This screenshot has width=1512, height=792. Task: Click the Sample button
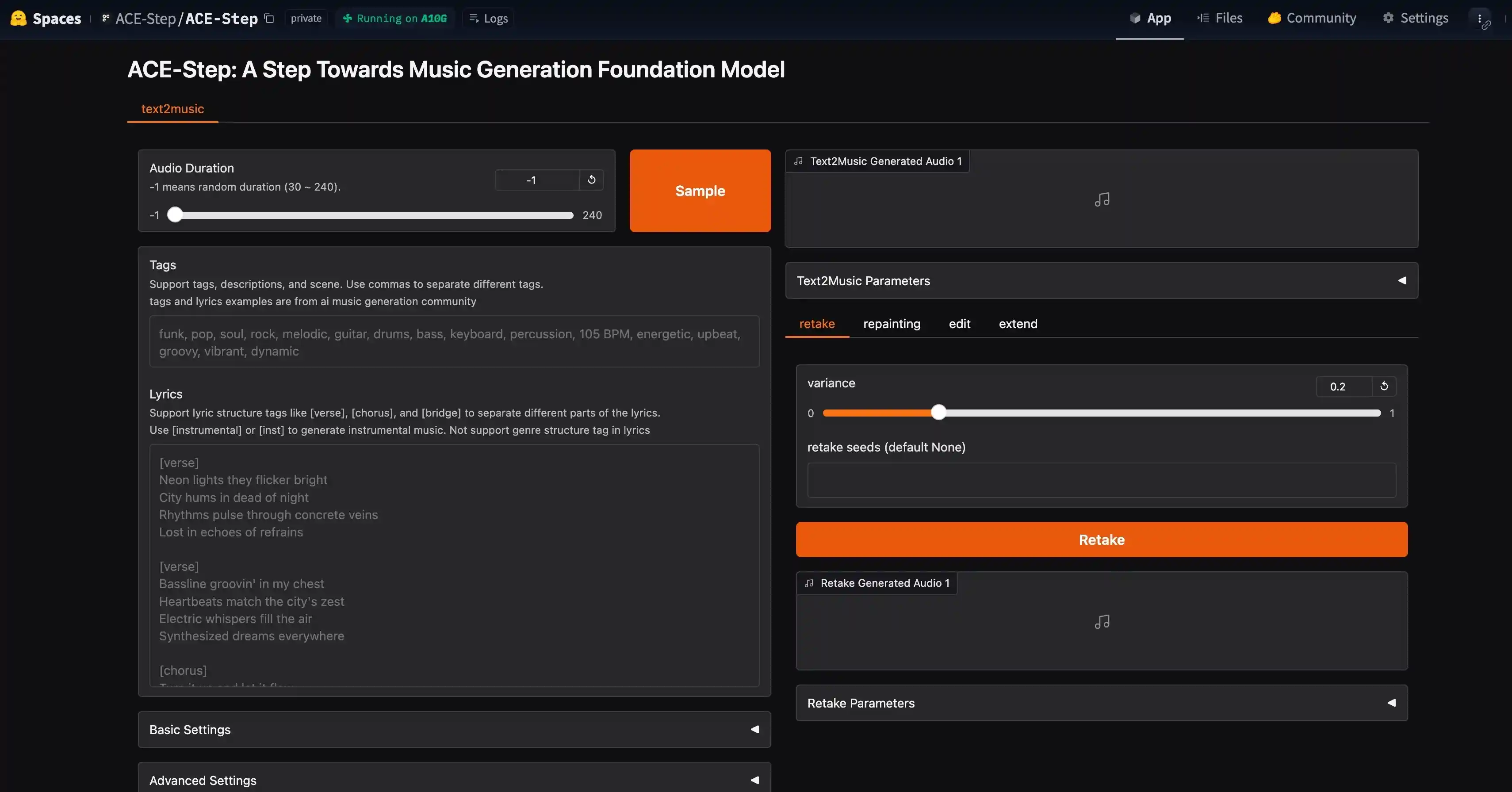699,190
